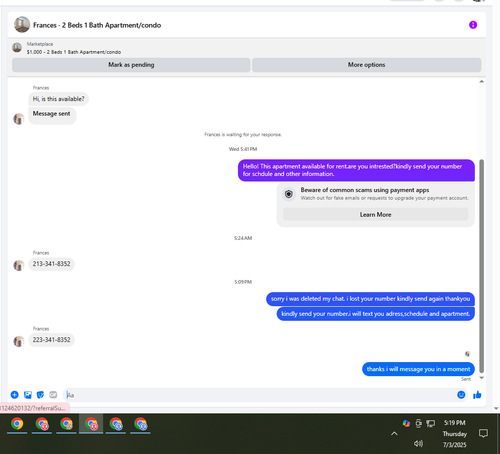This screenshot has height=454, width=500.
Task: Open conversation info purple icon
Action: [473, 25]
